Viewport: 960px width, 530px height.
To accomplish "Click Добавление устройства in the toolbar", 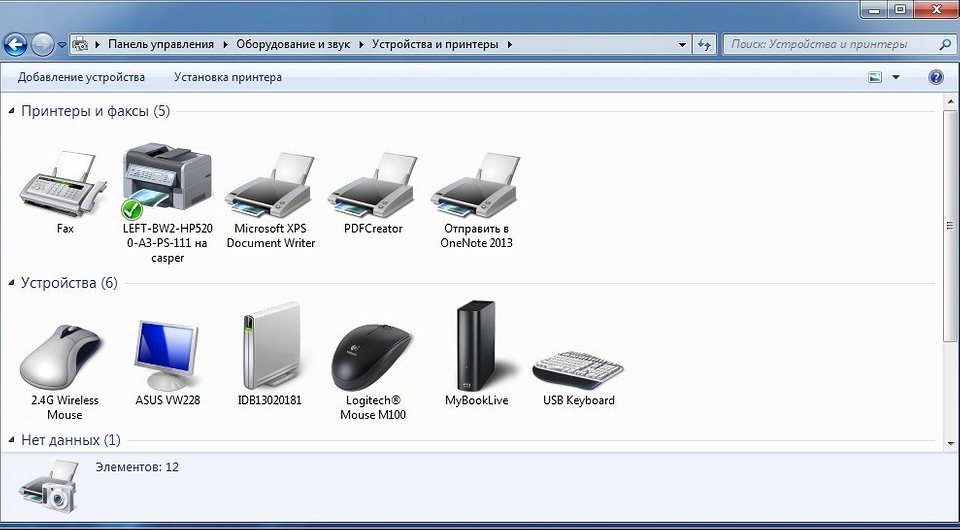I will point(81,77).
